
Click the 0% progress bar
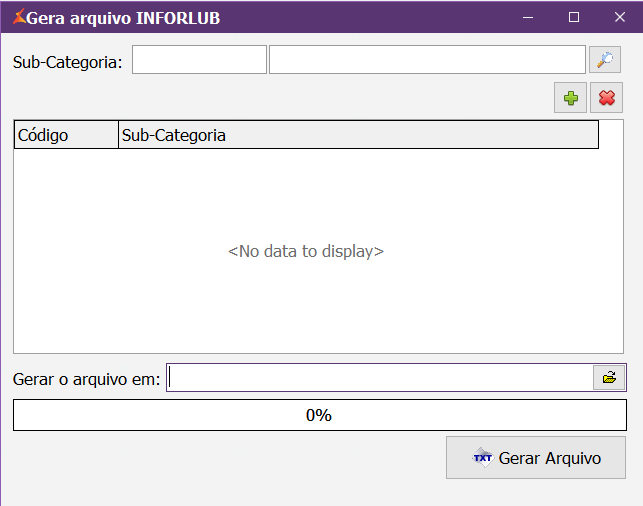click(x=319, y=415)
